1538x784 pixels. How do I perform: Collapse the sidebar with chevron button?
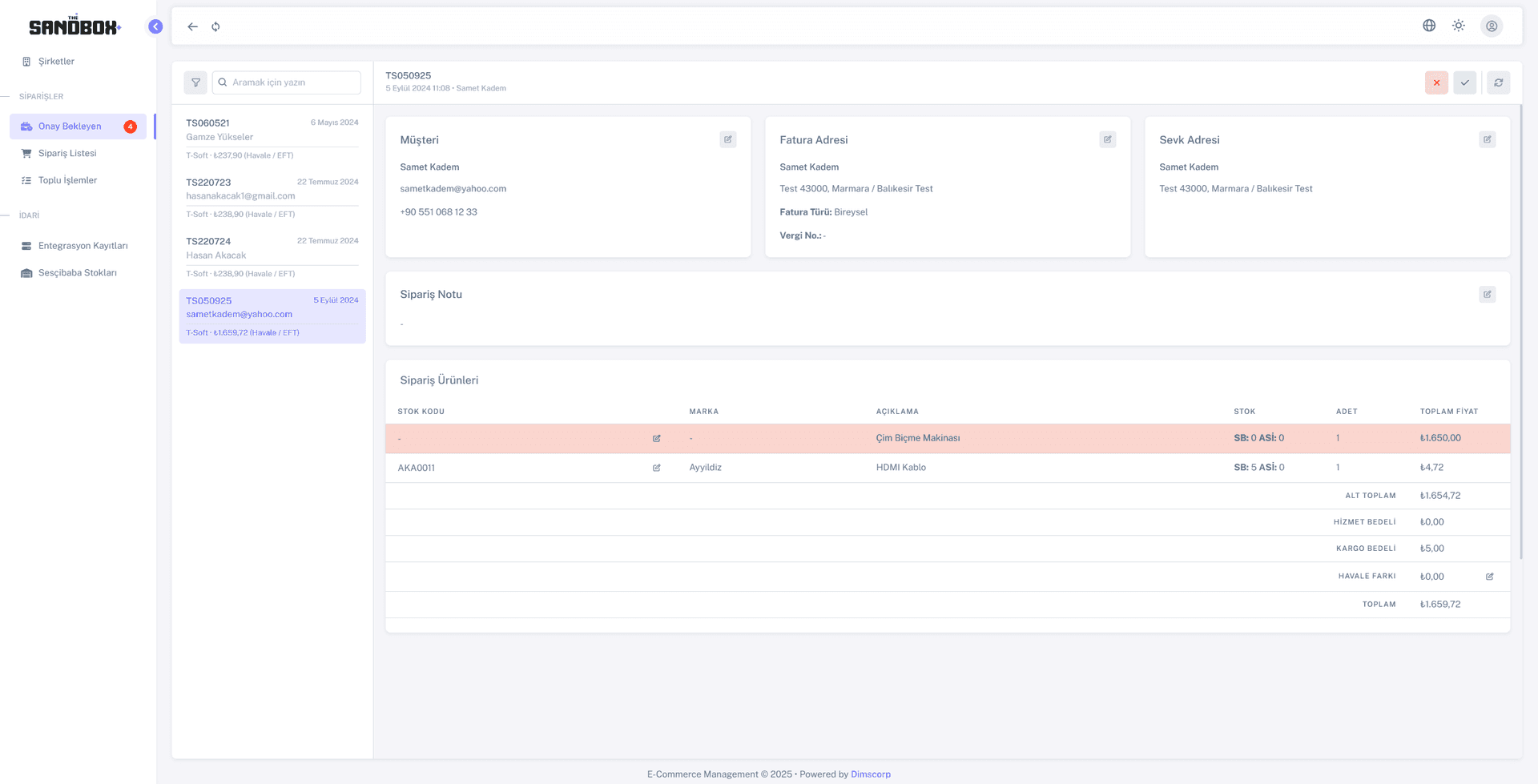point(155,26)
